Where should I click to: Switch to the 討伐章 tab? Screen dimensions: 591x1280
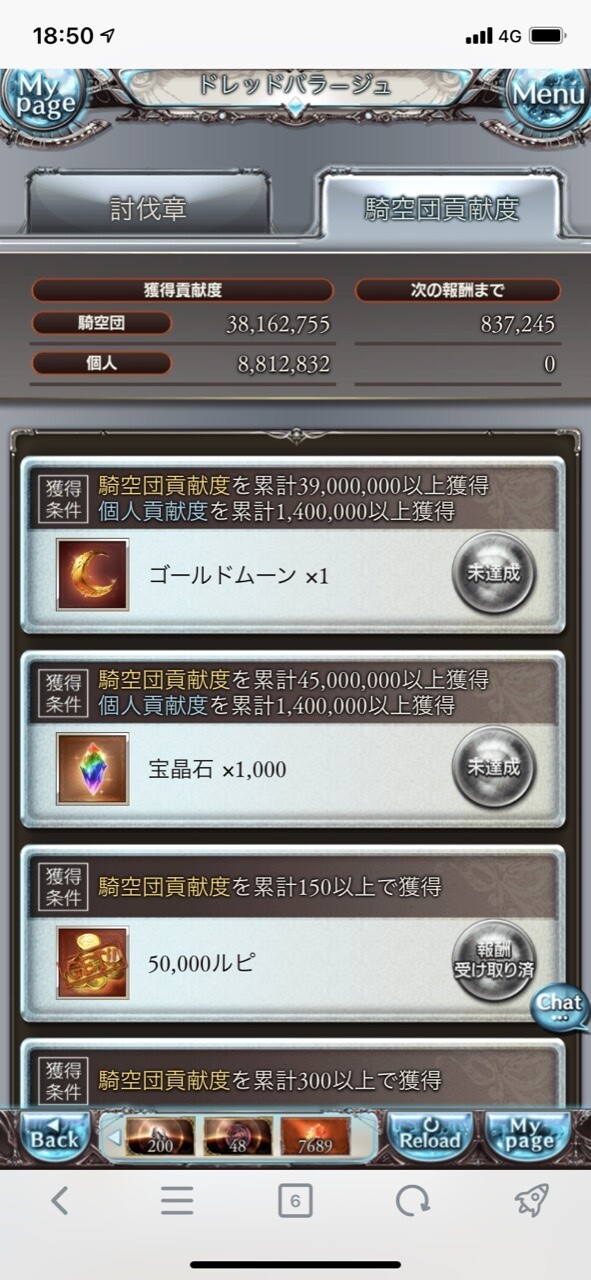(148, 208)
